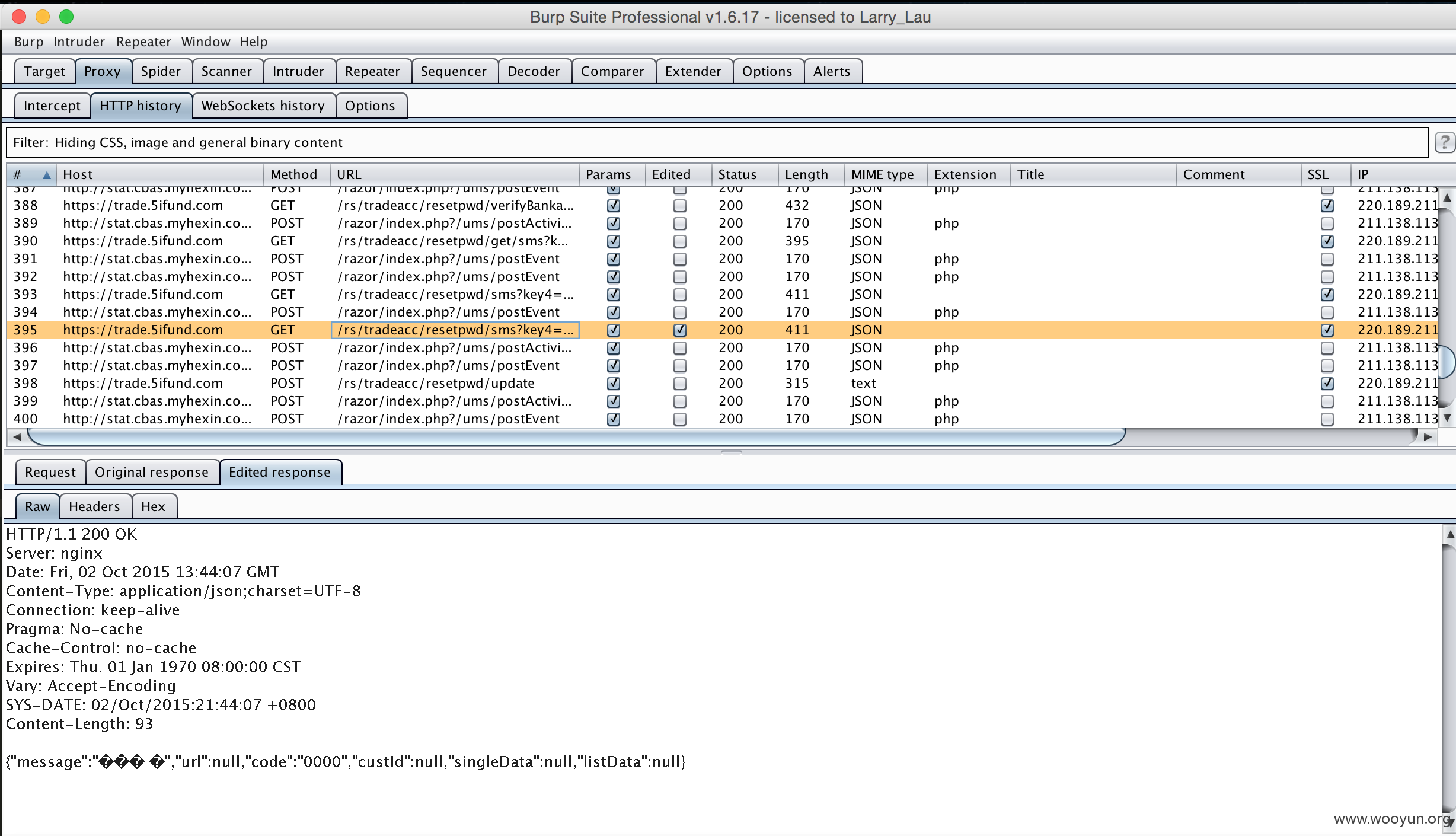Select row 400 postEvent request
1456x836 pixels.
pos(723,419)
